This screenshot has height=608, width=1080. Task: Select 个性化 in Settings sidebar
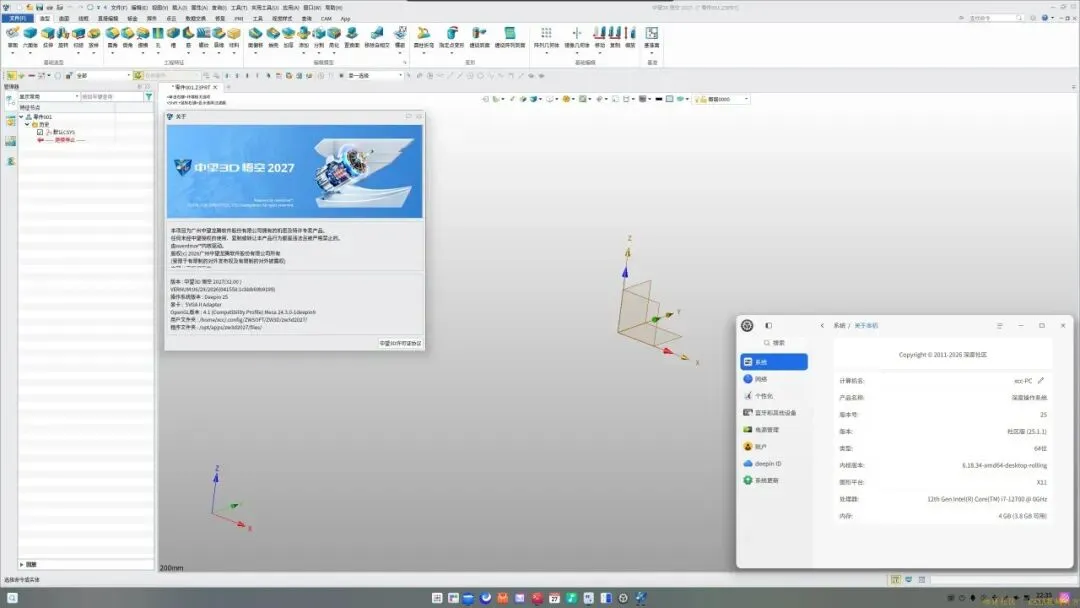[774, 396]
